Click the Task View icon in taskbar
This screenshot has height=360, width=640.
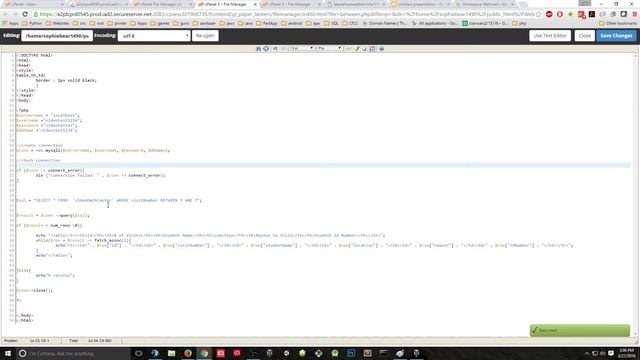pos(138,353)
